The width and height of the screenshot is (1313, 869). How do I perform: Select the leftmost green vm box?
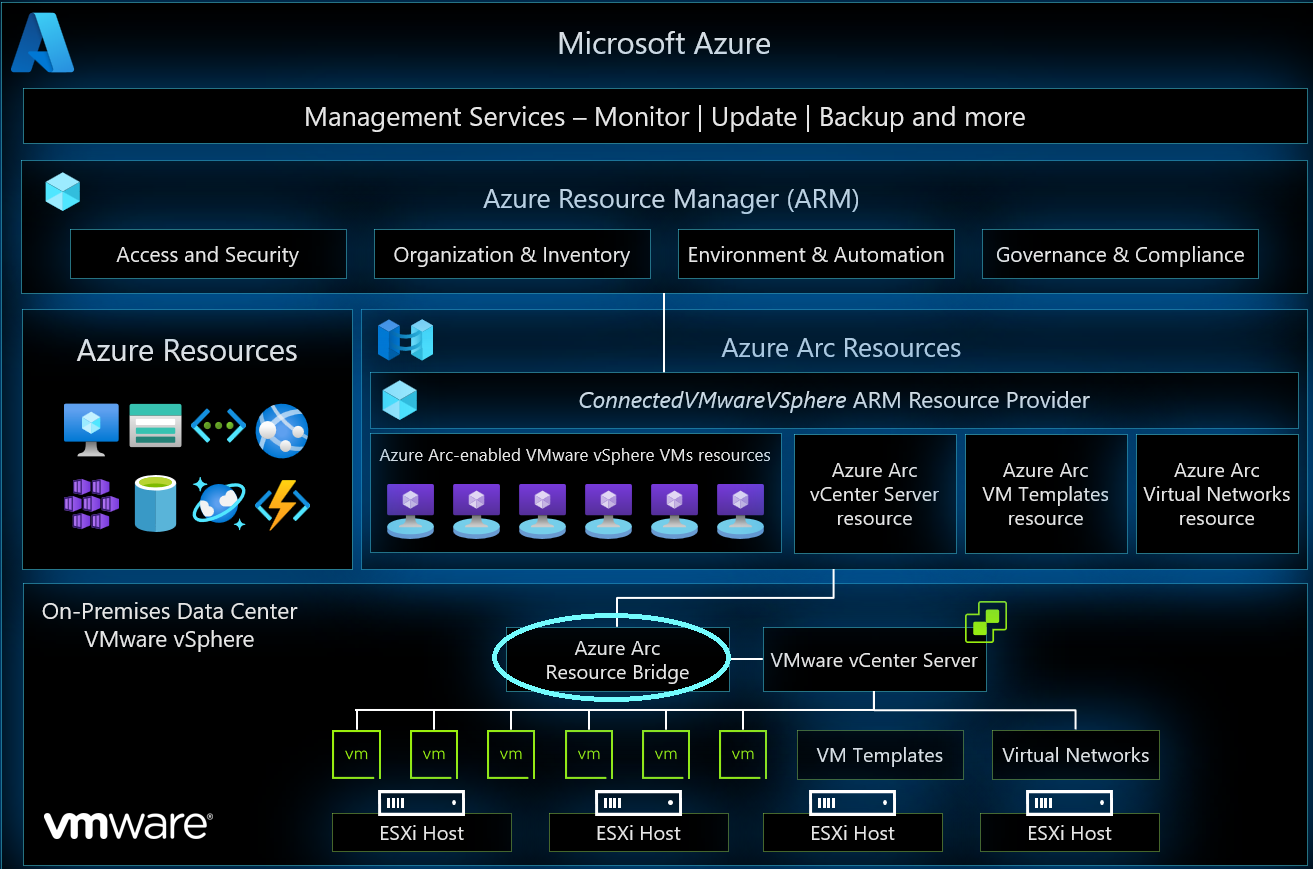pos(356,754)
